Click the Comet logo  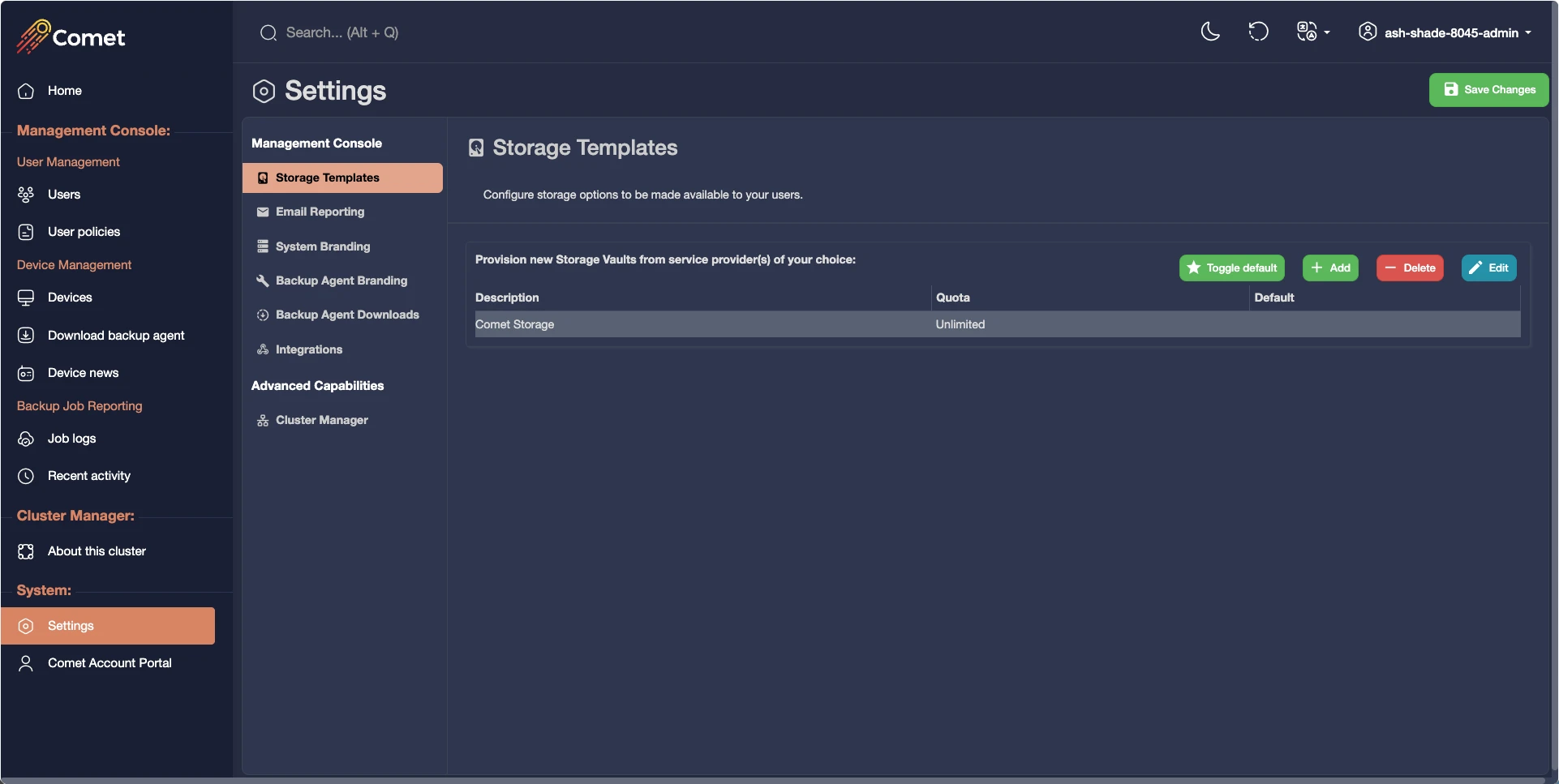pyautogui.click(x=71, y=36)
